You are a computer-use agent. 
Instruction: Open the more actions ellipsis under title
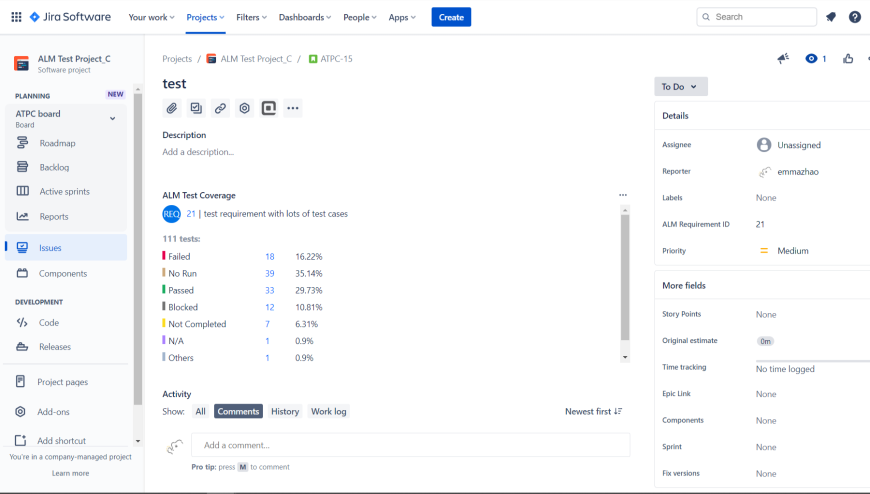pyautogui.click(x=293, y=108)
